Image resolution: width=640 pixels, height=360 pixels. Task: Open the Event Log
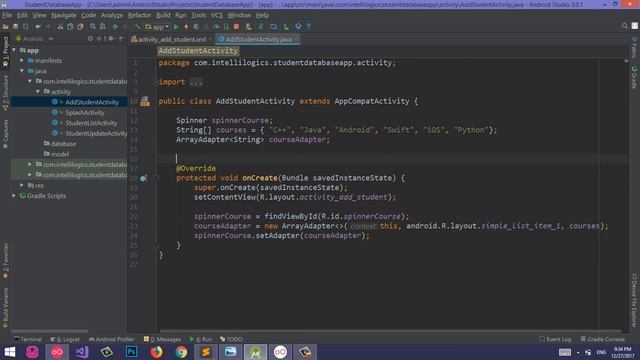pyautogui.click(x=555, y=339)
